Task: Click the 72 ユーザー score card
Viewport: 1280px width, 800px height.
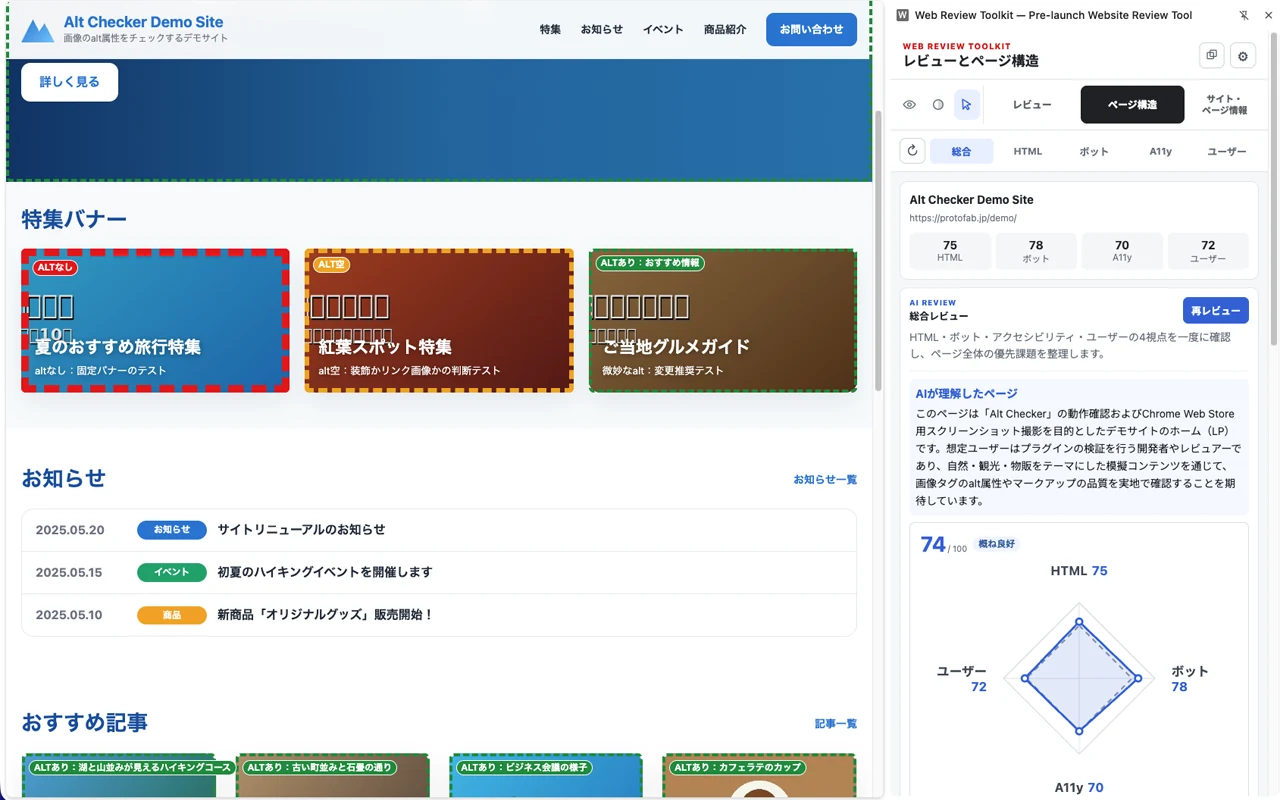Action: 1208,251
